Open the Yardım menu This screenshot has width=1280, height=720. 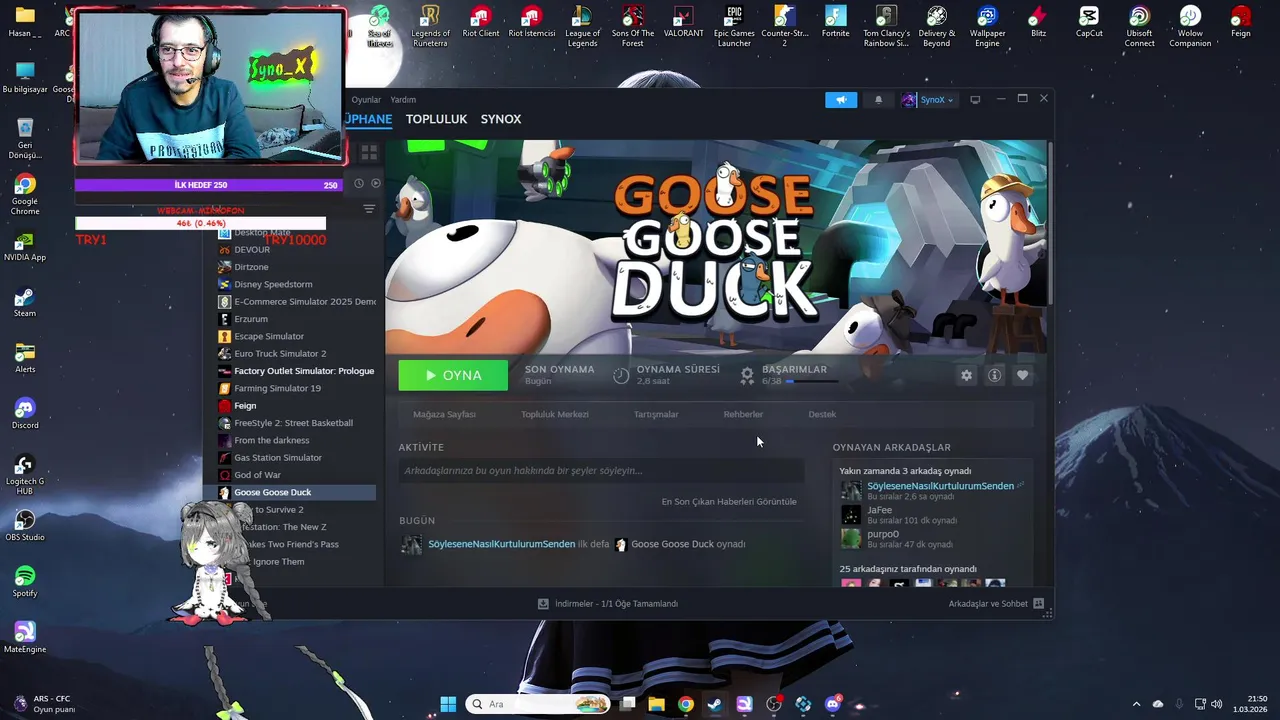click(403, 100)
